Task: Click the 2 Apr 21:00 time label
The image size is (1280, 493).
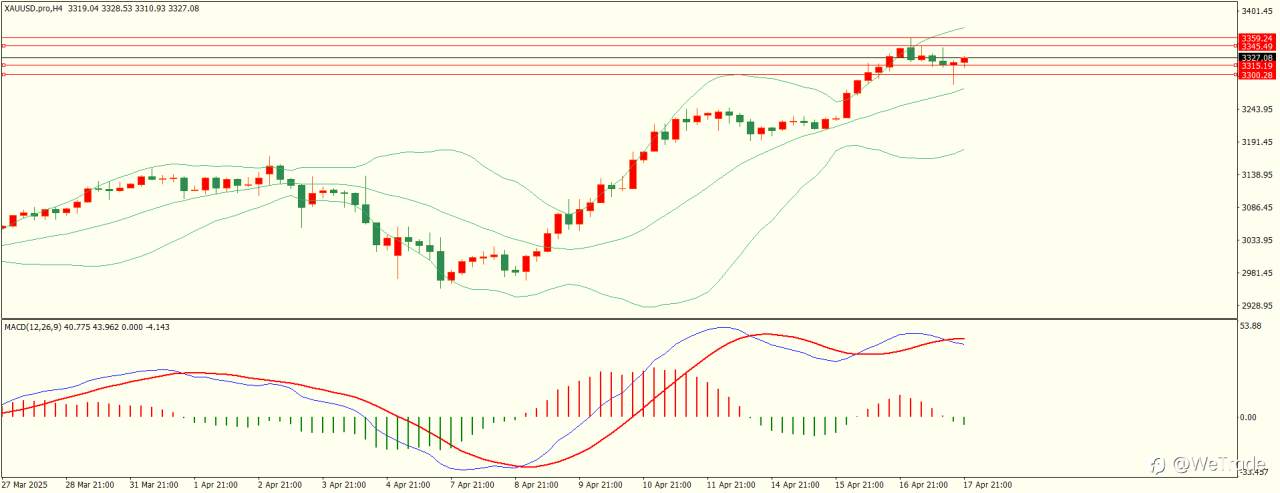Action: pyautogui.click(x=279, y=485)
